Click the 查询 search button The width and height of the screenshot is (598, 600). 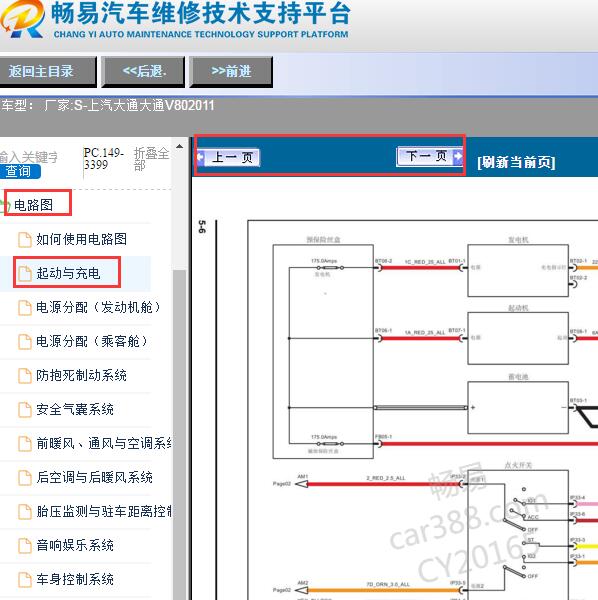[x=20, y=171]
